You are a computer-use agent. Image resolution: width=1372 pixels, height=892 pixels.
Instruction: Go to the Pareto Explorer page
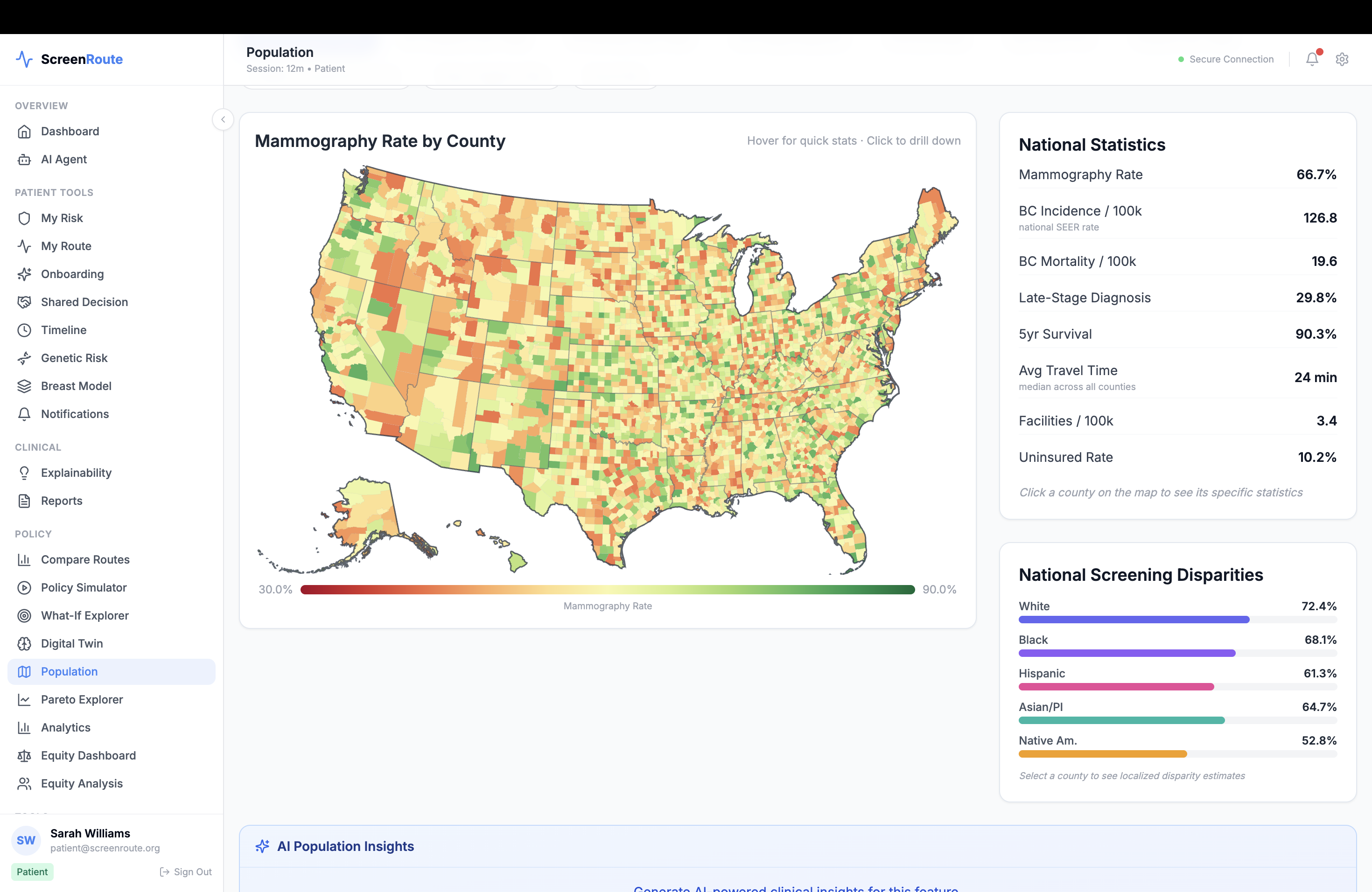(x=82, y=699)
